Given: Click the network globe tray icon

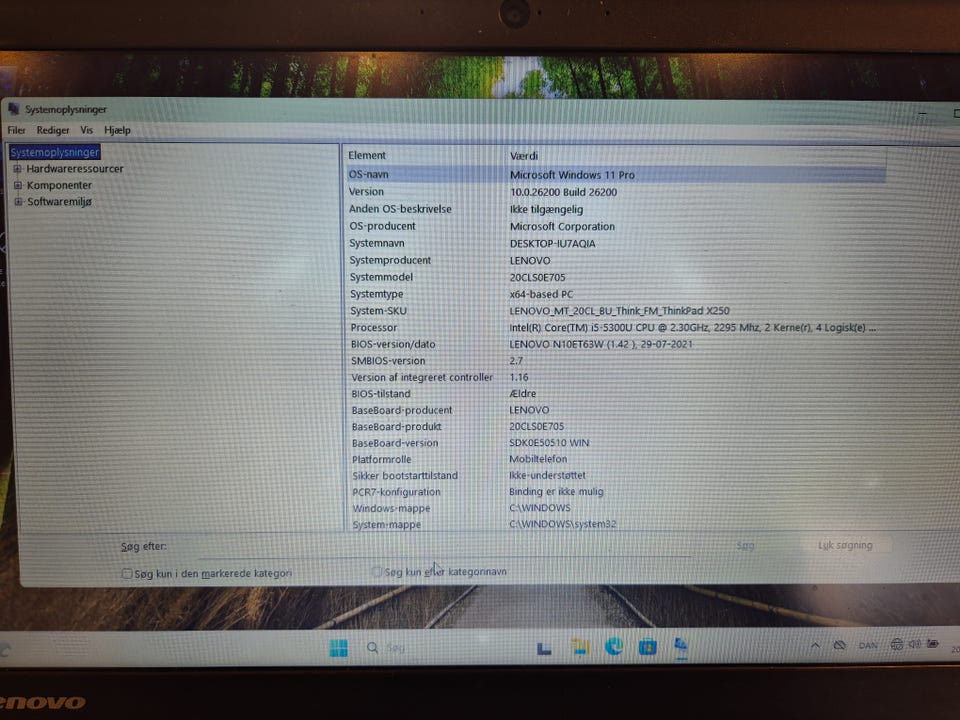Looking at the screenshot, I should tap(897, 644).
